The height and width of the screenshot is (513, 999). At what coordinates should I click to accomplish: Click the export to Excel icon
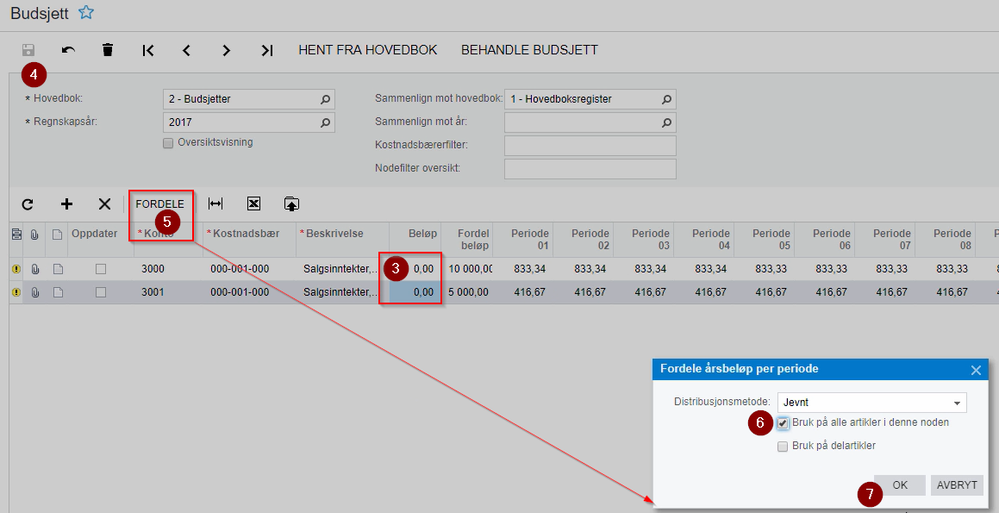click(x=254, y=204)
